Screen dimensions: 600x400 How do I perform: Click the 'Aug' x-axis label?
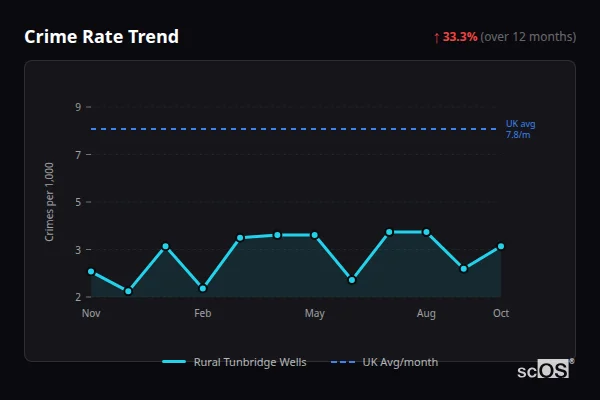click(426, 314)
